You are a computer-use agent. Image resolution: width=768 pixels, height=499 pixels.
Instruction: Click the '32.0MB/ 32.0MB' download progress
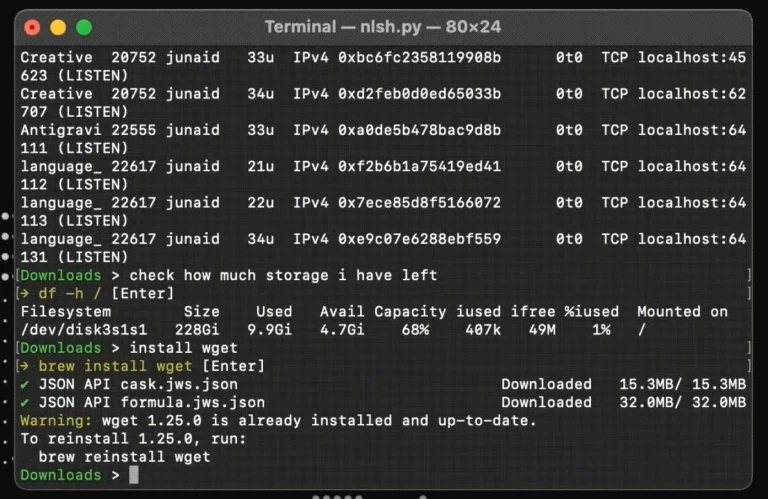pos(682,403)
